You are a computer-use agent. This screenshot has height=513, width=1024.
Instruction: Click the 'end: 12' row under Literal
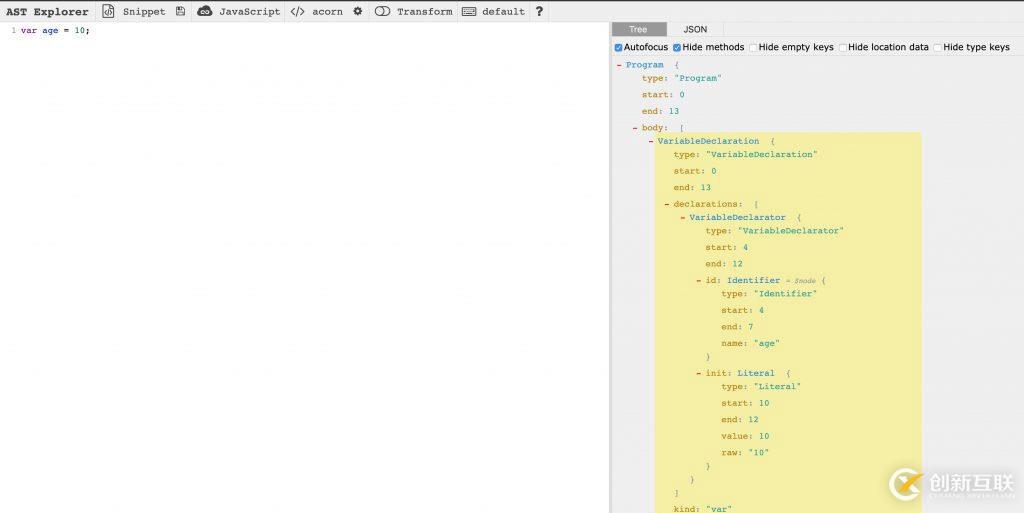[740, 420]
